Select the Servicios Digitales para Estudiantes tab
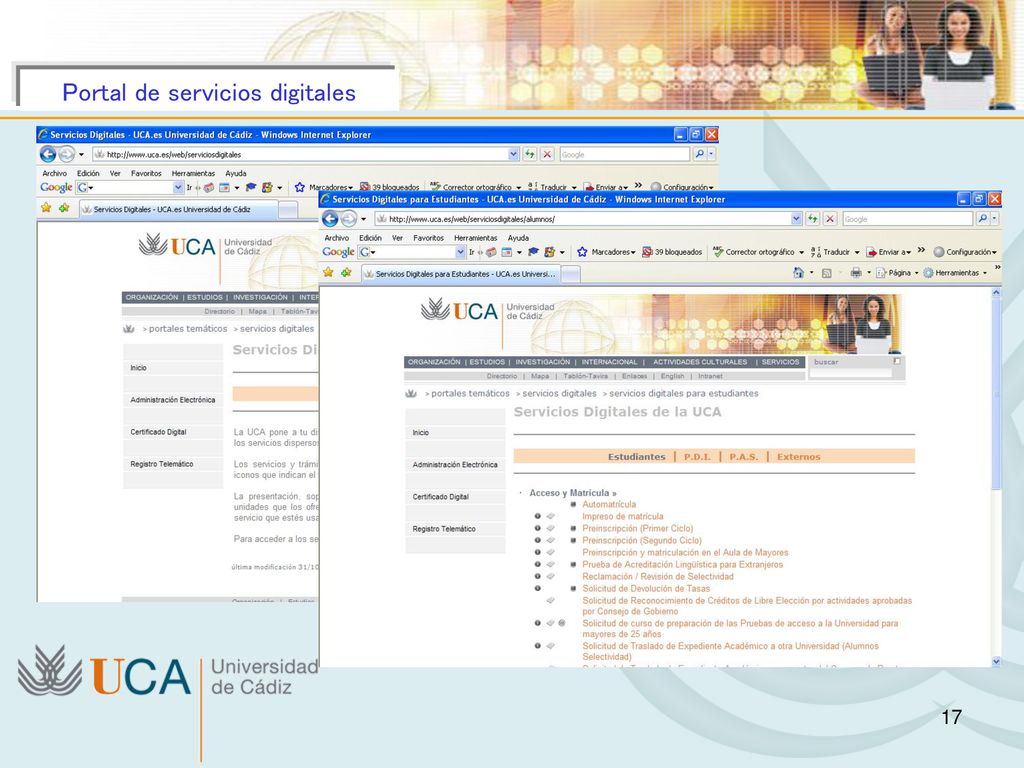The height and width of the screenshot is (768, 1024). (461, 274)
